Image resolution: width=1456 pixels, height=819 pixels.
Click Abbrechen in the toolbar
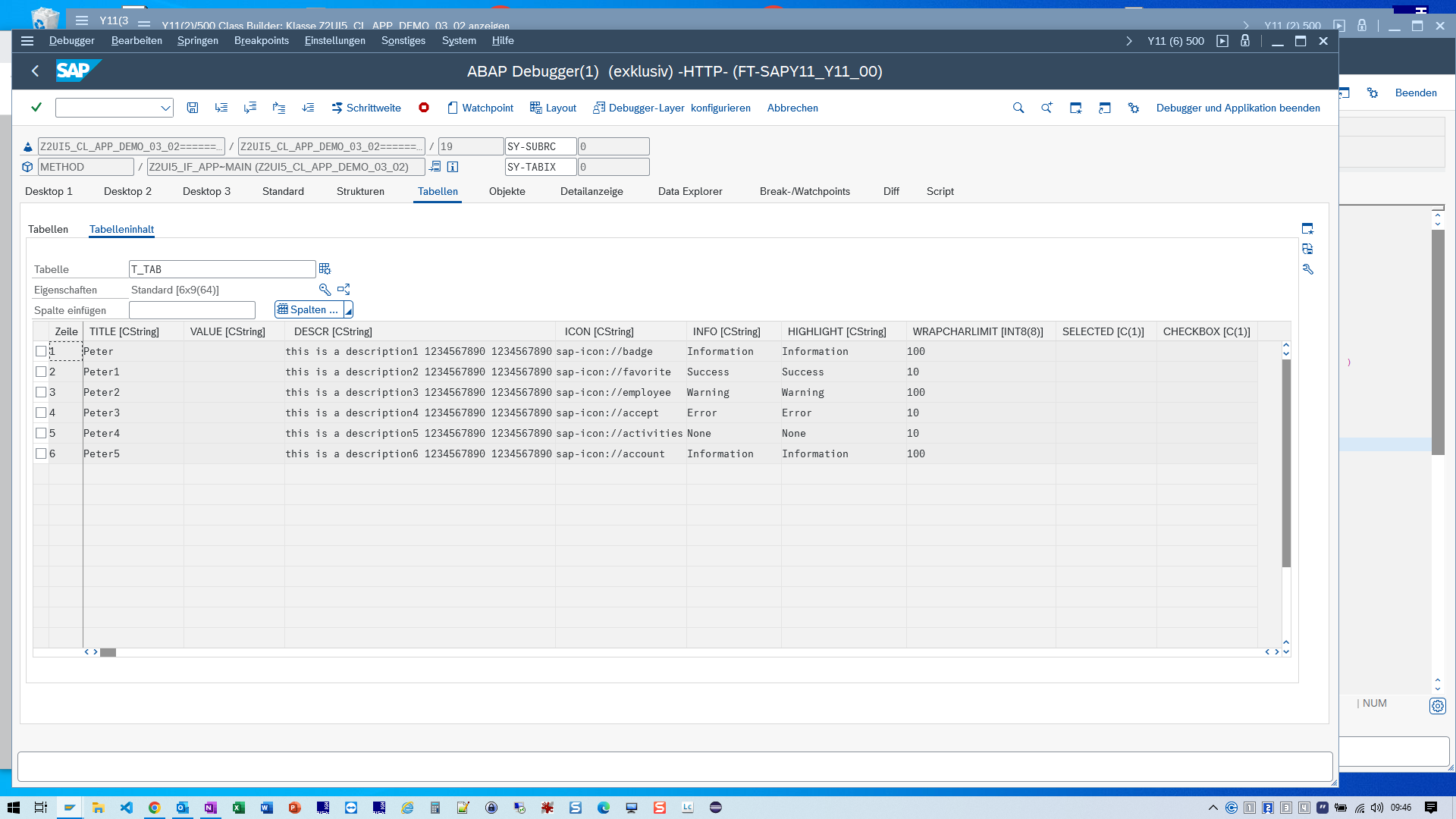click(x=792, y=108)
